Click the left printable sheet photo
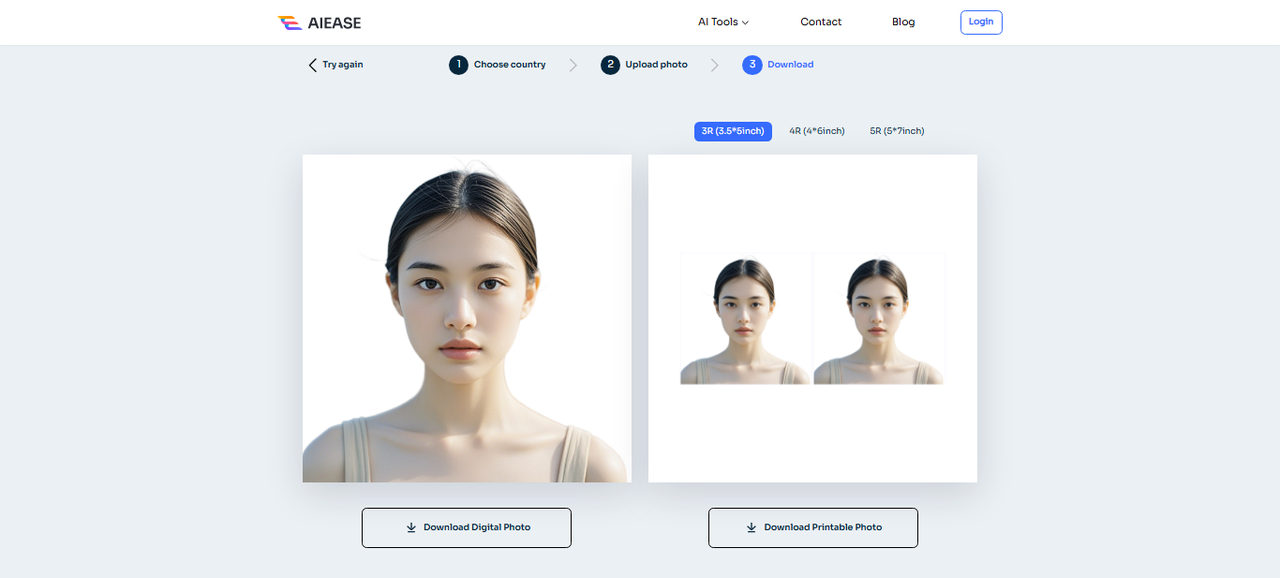 (746, 319)
